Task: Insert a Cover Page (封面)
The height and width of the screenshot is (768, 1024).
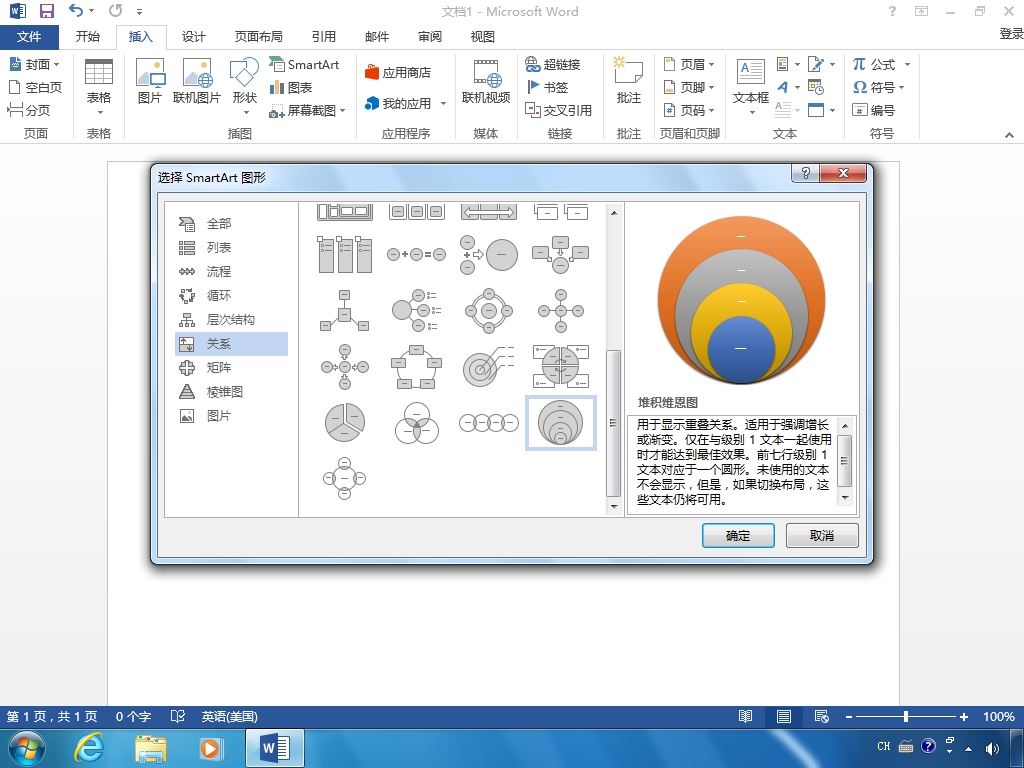Action: click(x=34, y=64)
